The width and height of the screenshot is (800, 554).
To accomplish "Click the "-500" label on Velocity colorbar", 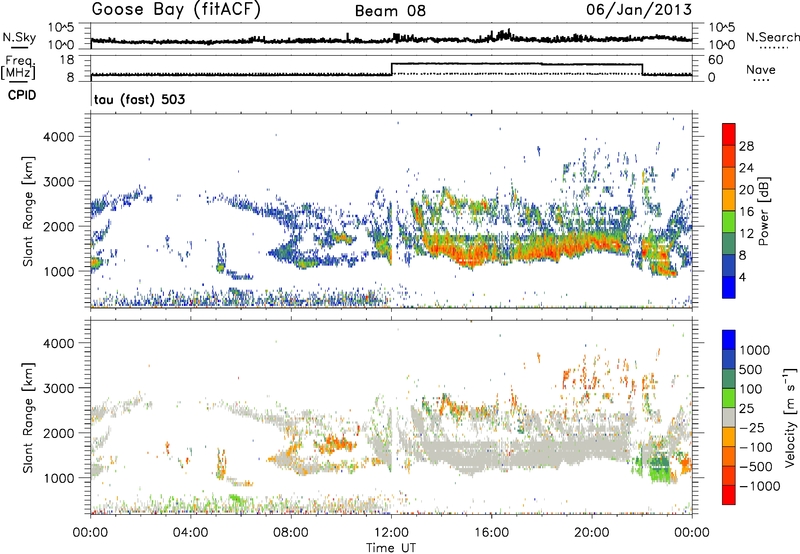I will click(x=756, y=467).
